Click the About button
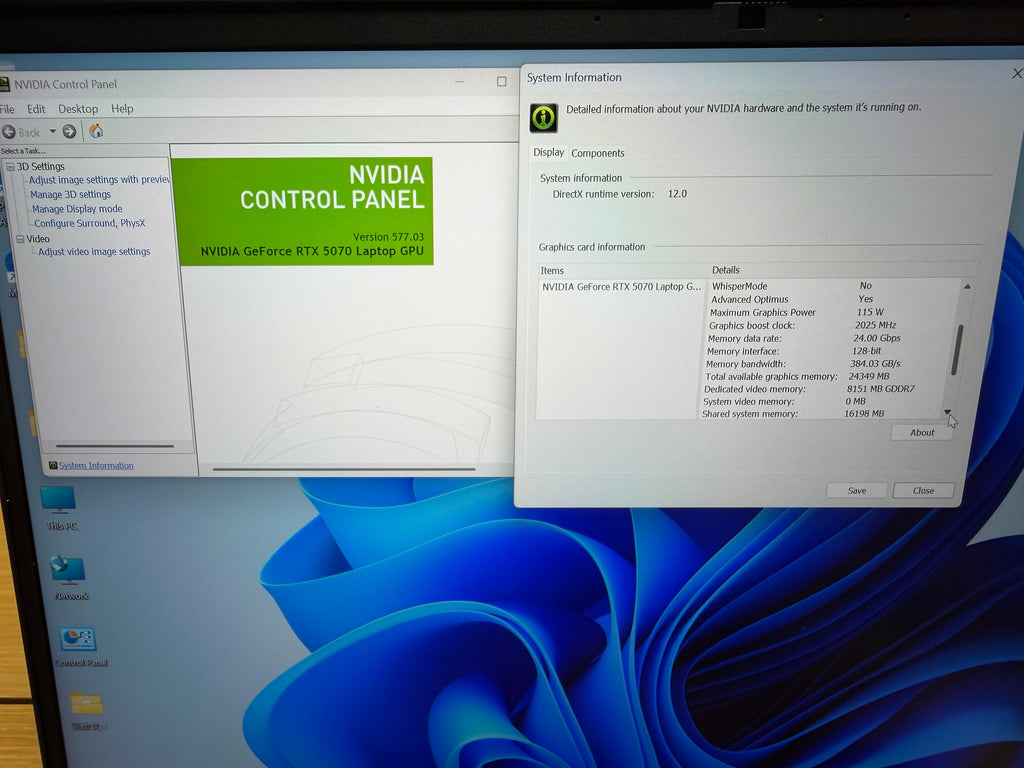1024x768 pixels. [921, 432]
